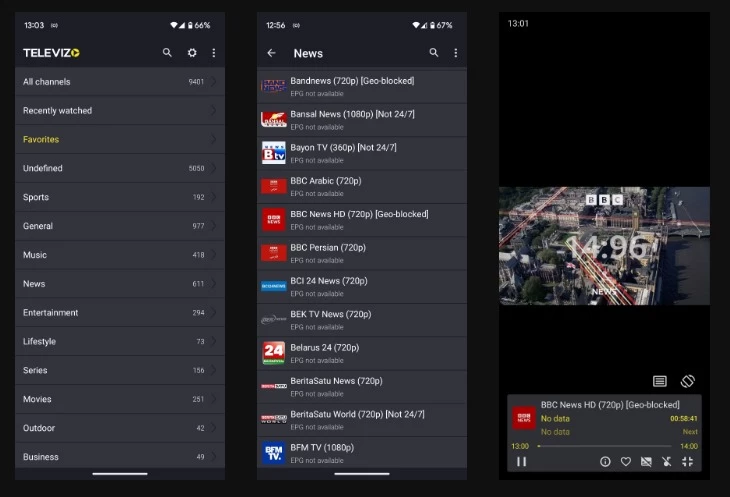Play BeritaSatu World (720p) channel
Image resolution: width=730 pixels, height=497 pixels.
(362, 420)
